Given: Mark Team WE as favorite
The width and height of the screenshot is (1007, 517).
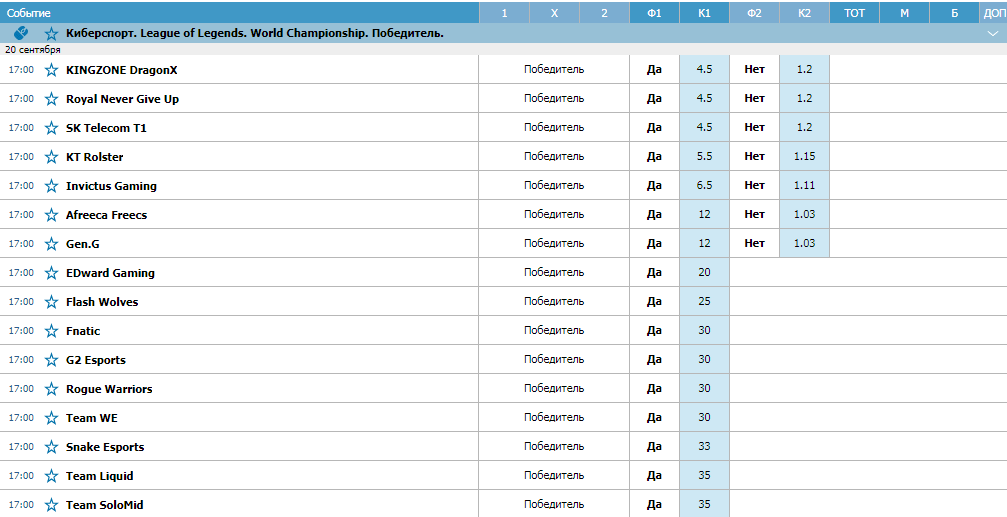Looking at the screenshot, I should pos(51,418).
